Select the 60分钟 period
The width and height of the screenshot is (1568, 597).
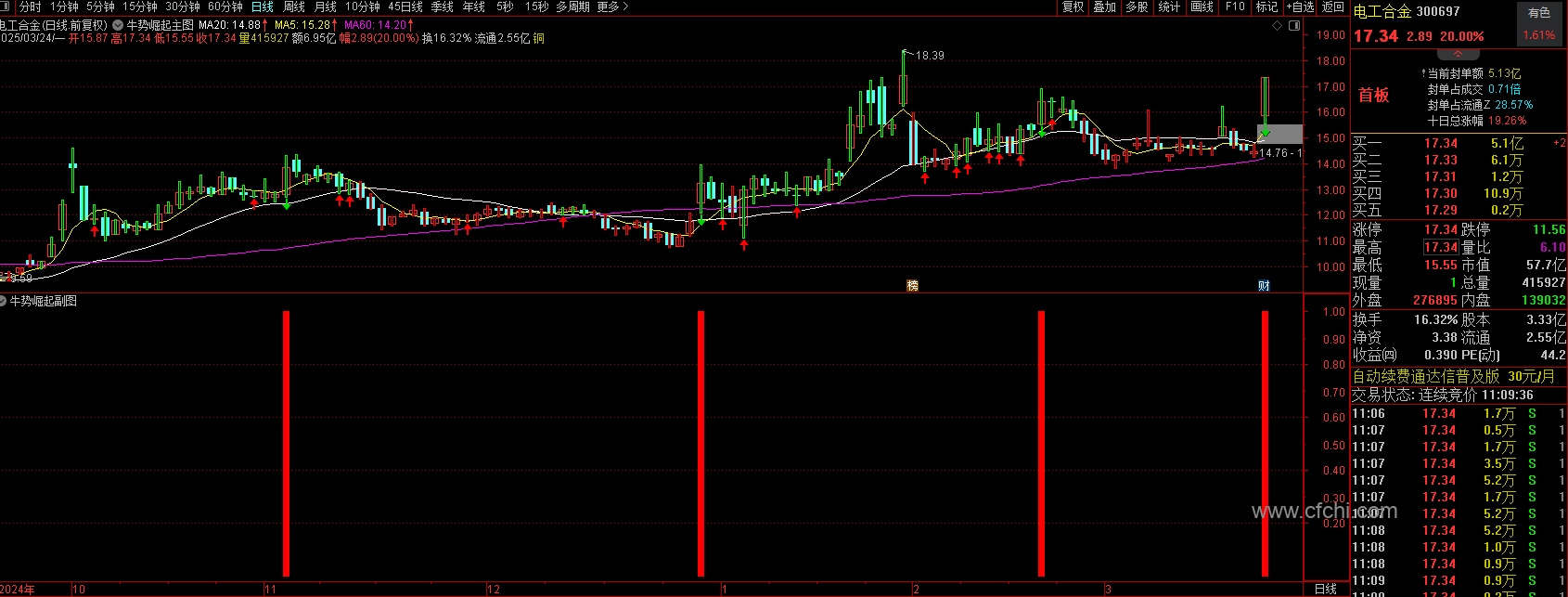(225, 6)
